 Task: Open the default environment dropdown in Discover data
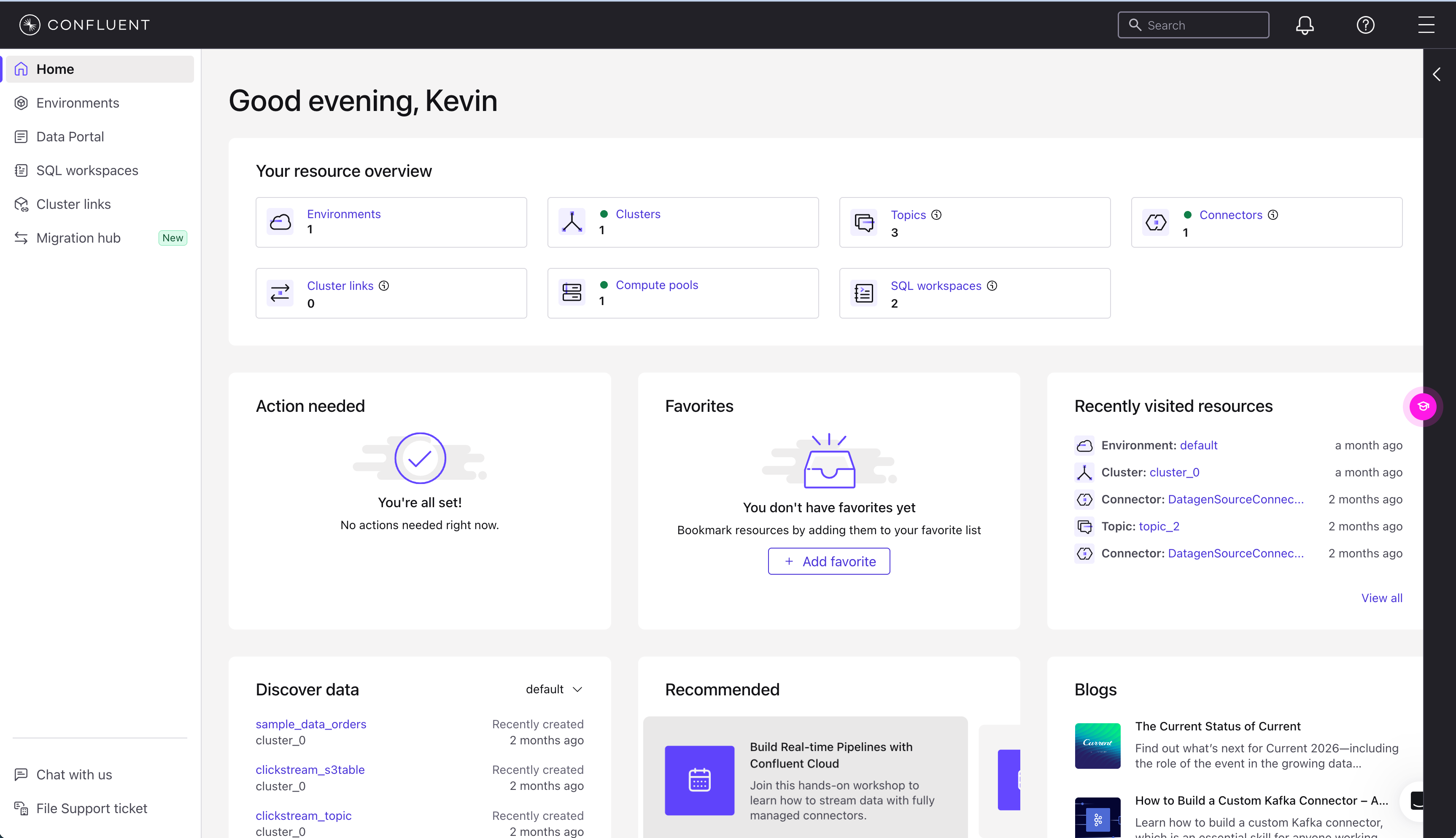click(554, 689)
